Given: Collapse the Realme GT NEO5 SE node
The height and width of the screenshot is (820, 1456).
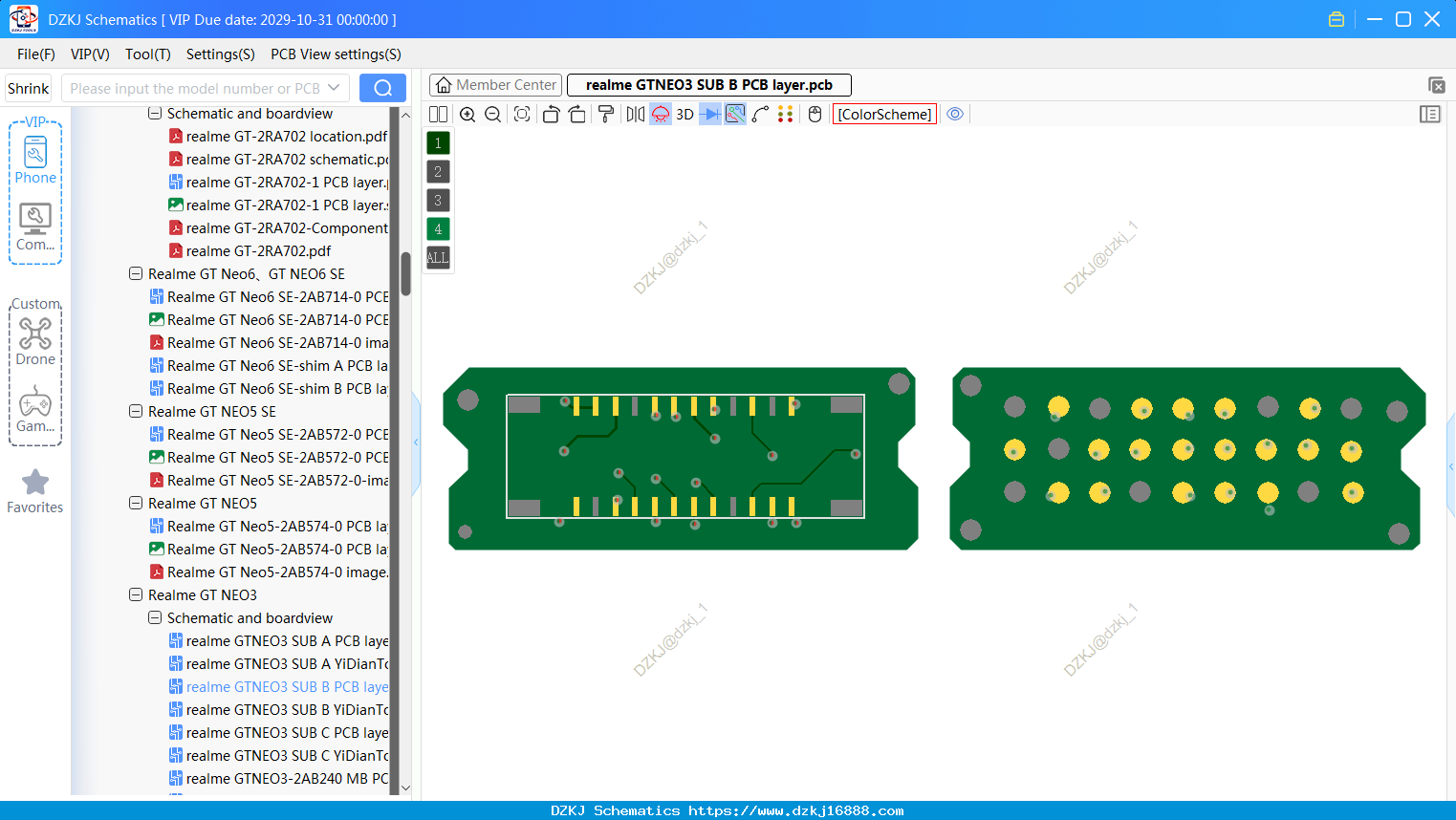Looking at the screenshot, I should click(x=136, y=411).
